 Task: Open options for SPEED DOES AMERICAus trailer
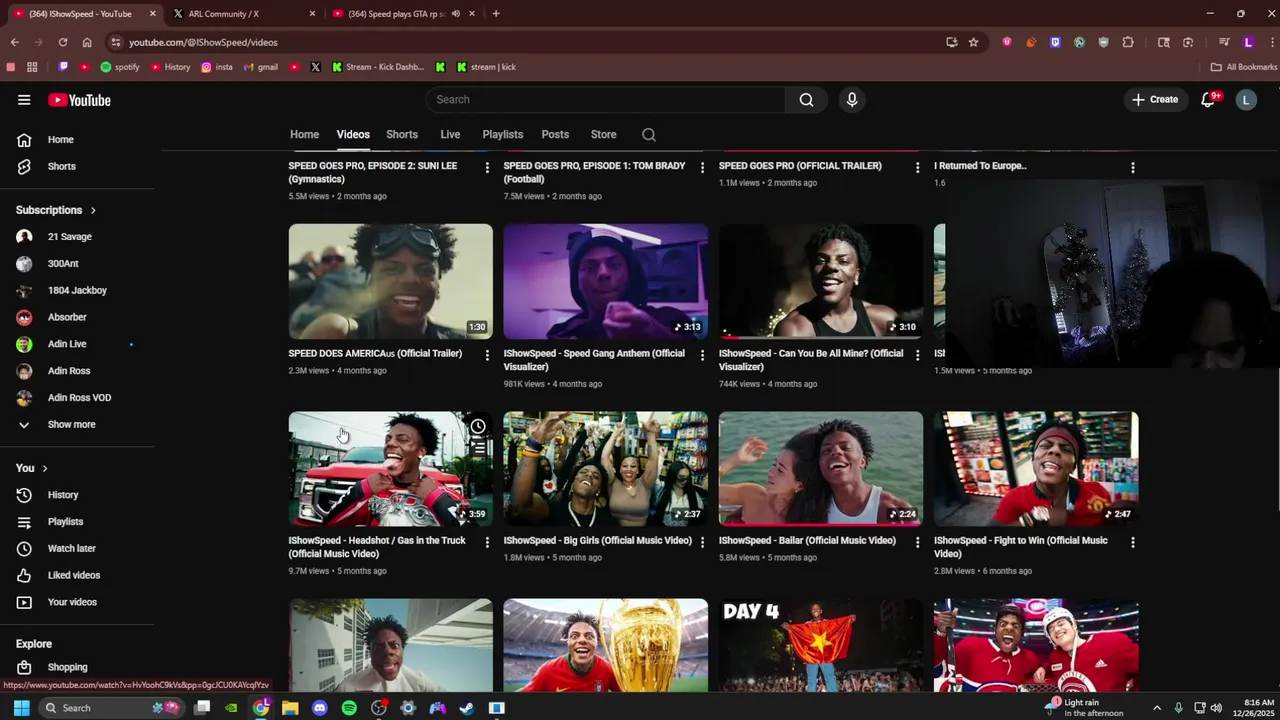[487, 355]
